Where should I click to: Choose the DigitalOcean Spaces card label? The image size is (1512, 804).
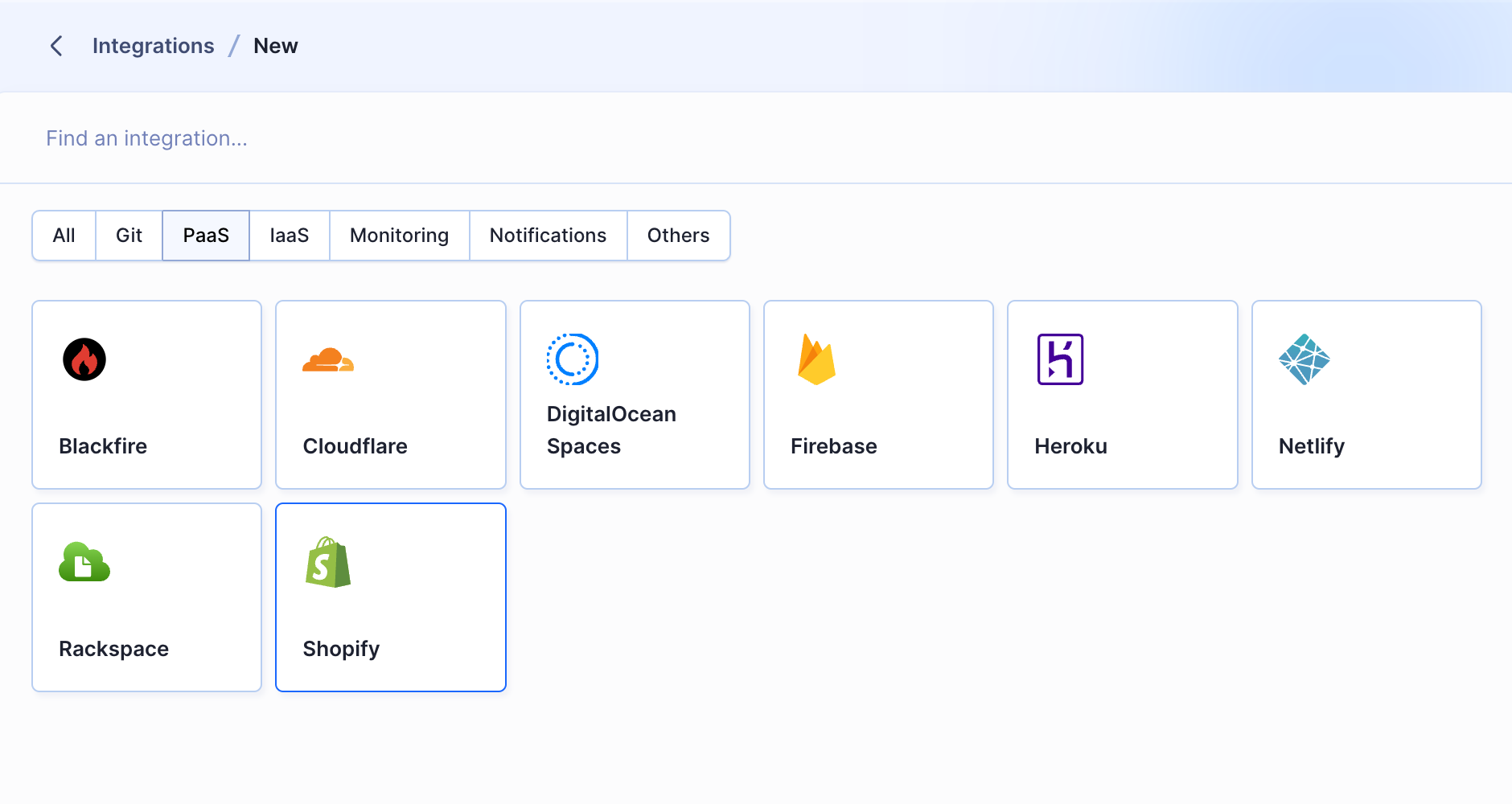coord(611,430)
